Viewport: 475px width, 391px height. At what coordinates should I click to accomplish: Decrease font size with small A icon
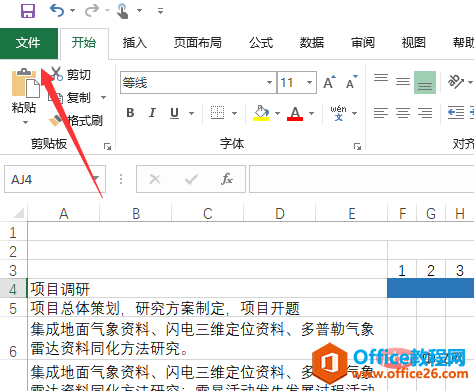[351, 82]
